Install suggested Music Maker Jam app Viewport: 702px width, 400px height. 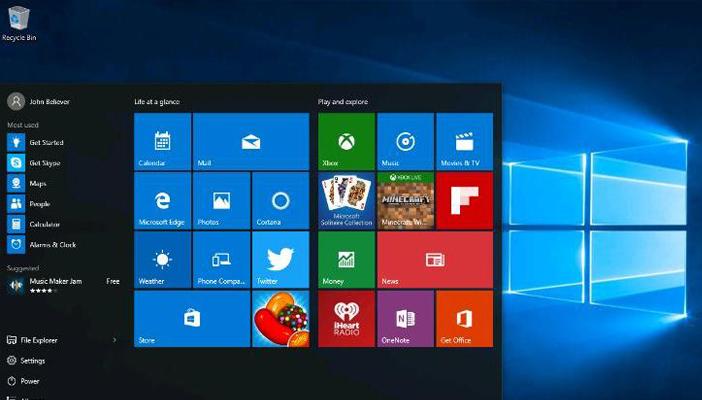coord(112,281)
